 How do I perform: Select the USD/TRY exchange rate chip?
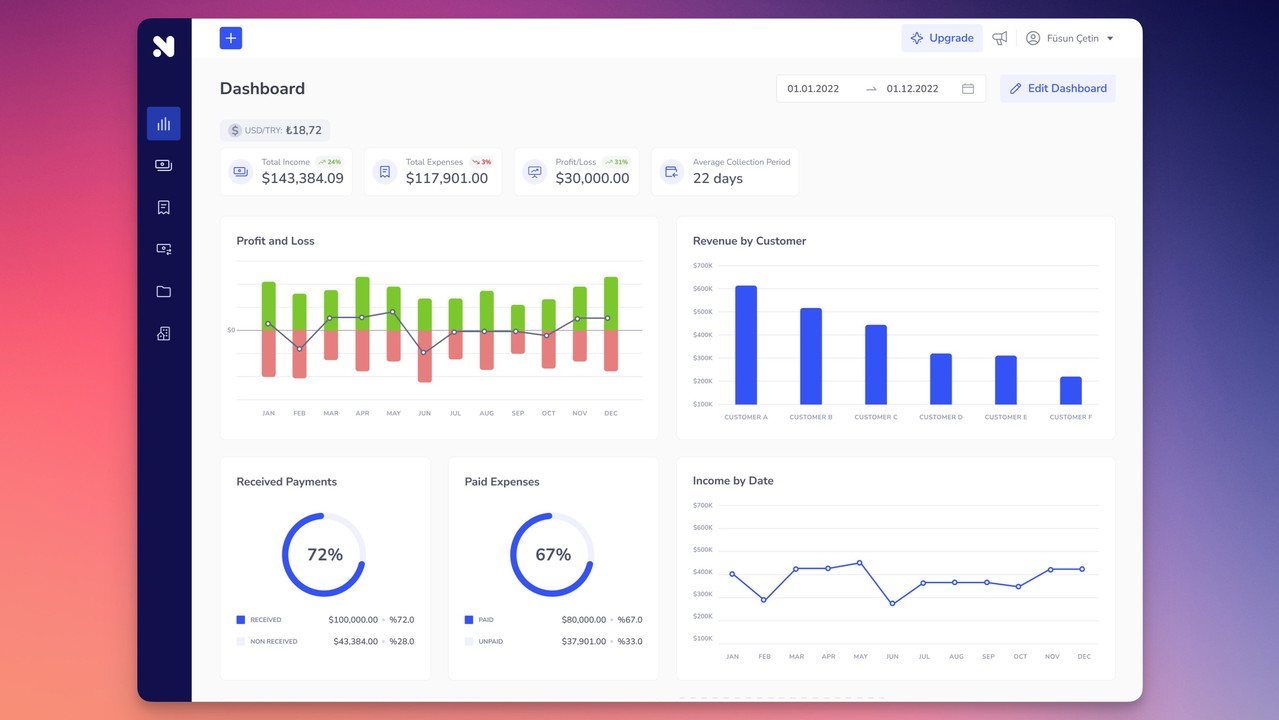click(275, 130)
